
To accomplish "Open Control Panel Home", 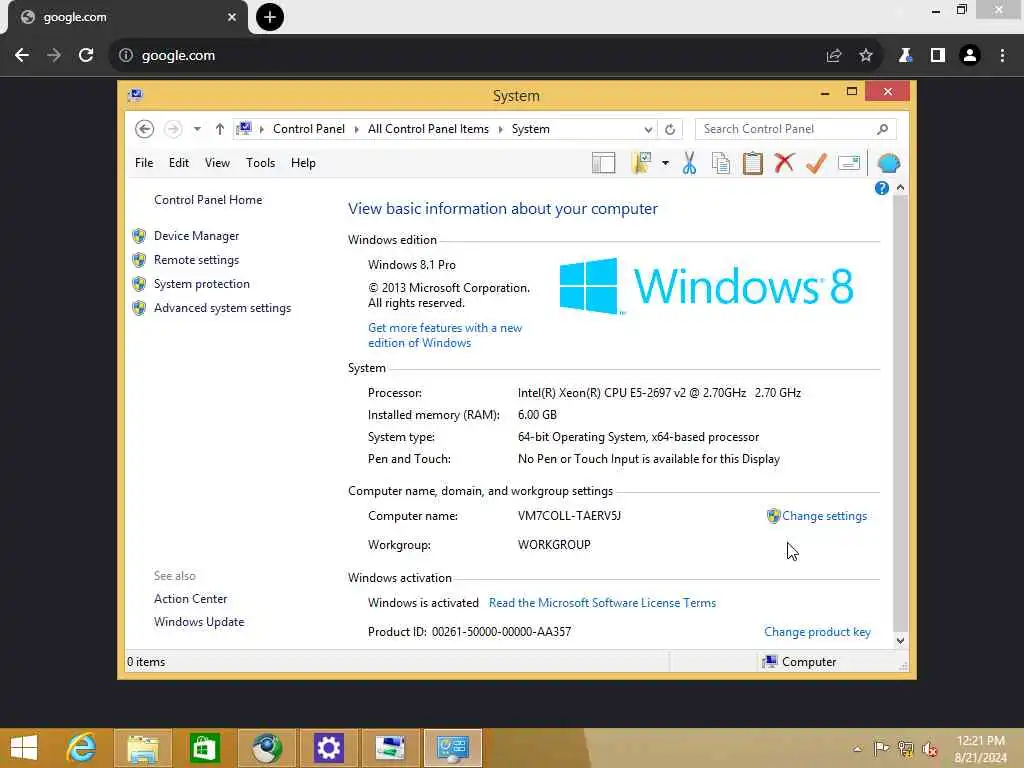I will (x=208, y=200).
